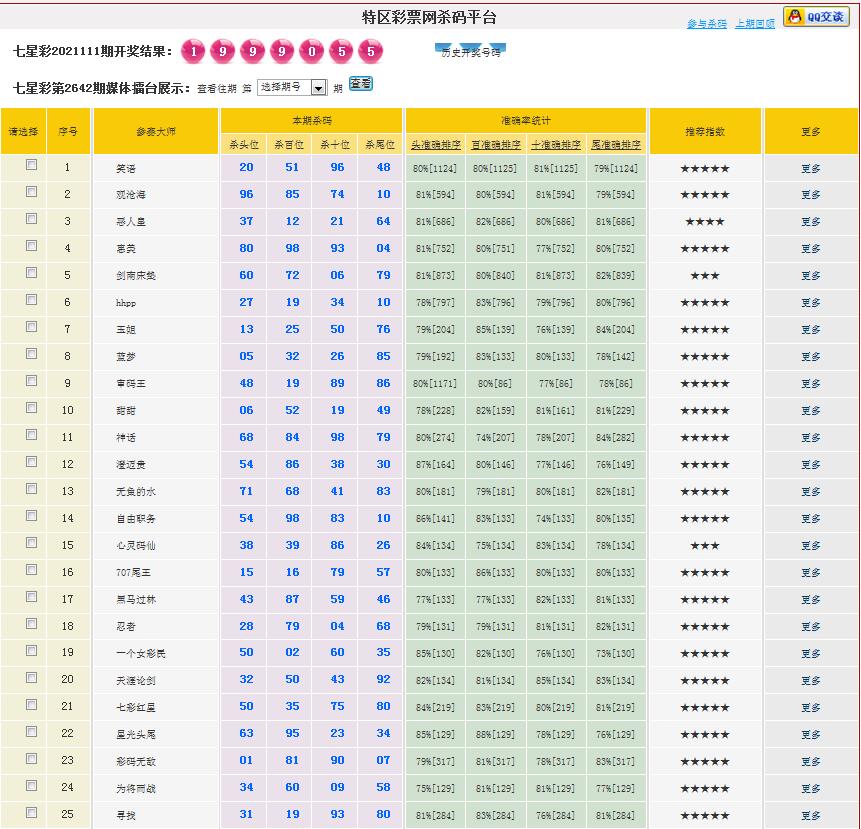The height and width of the screenshot is (829, 861).
Task: Click the five-star rating in row 1
Action: point(705,168)
